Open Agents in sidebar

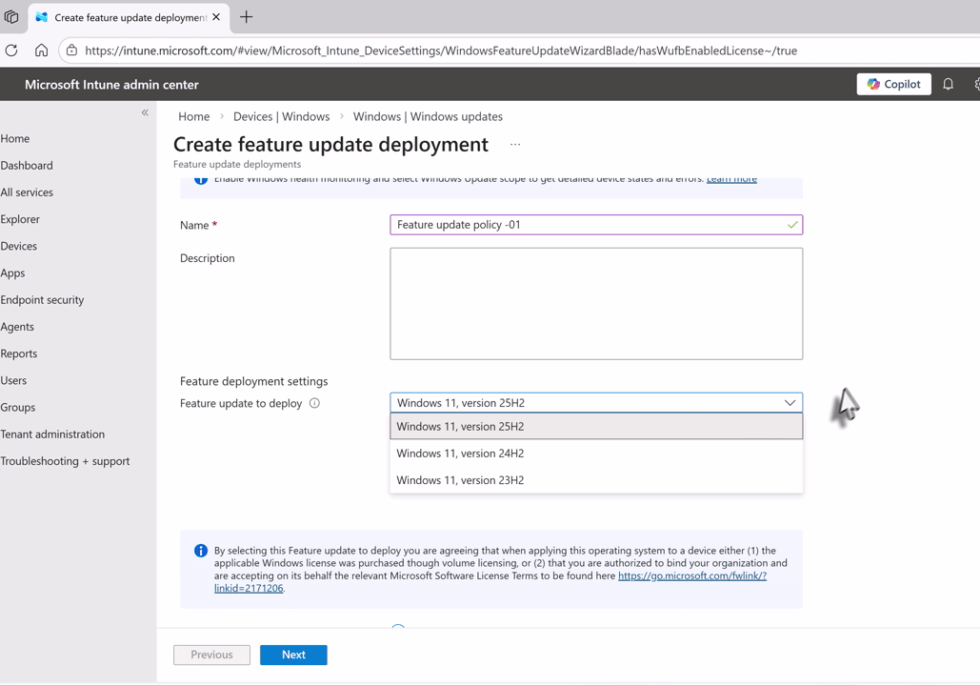[x=18, y=327]
